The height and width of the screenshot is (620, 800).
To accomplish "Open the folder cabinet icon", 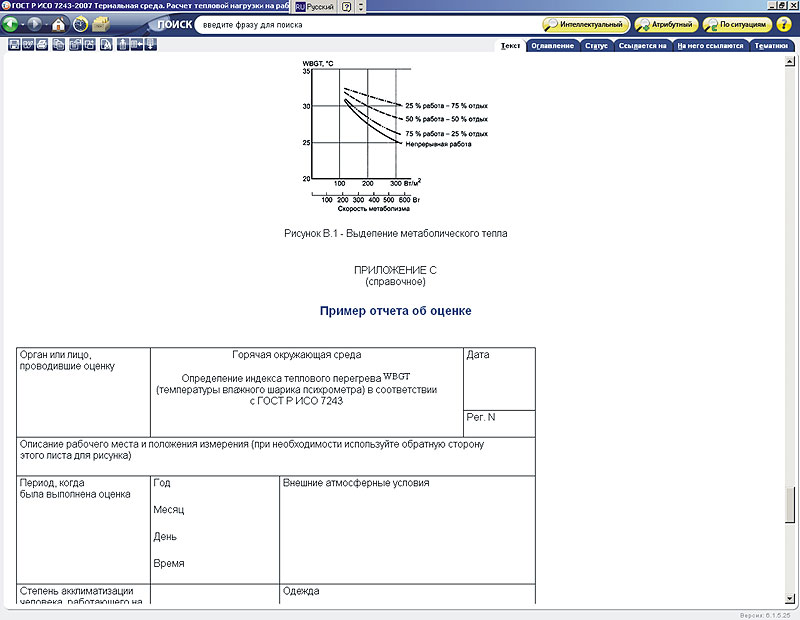I will 101,24.
